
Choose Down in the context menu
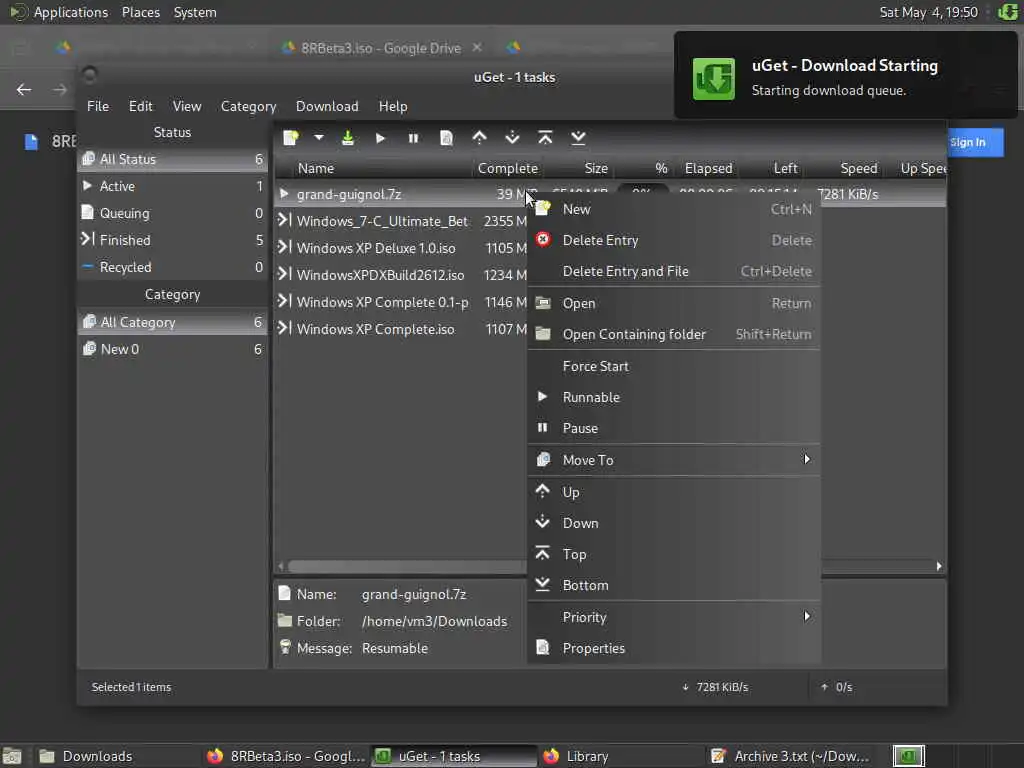[673, 523]
